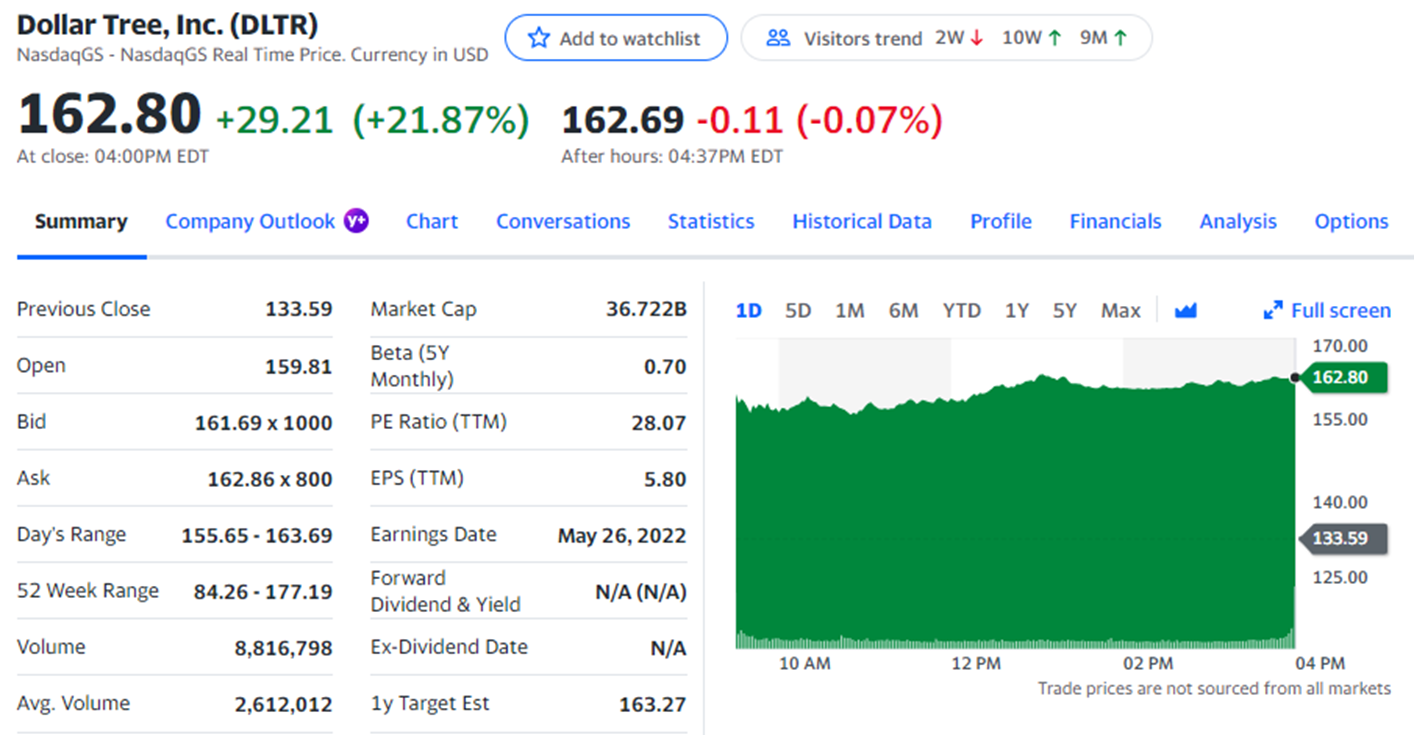Click the Ask value 162.86 x 800
Image resolution: width=1414 pixels, height=735 pixels.
270,479
